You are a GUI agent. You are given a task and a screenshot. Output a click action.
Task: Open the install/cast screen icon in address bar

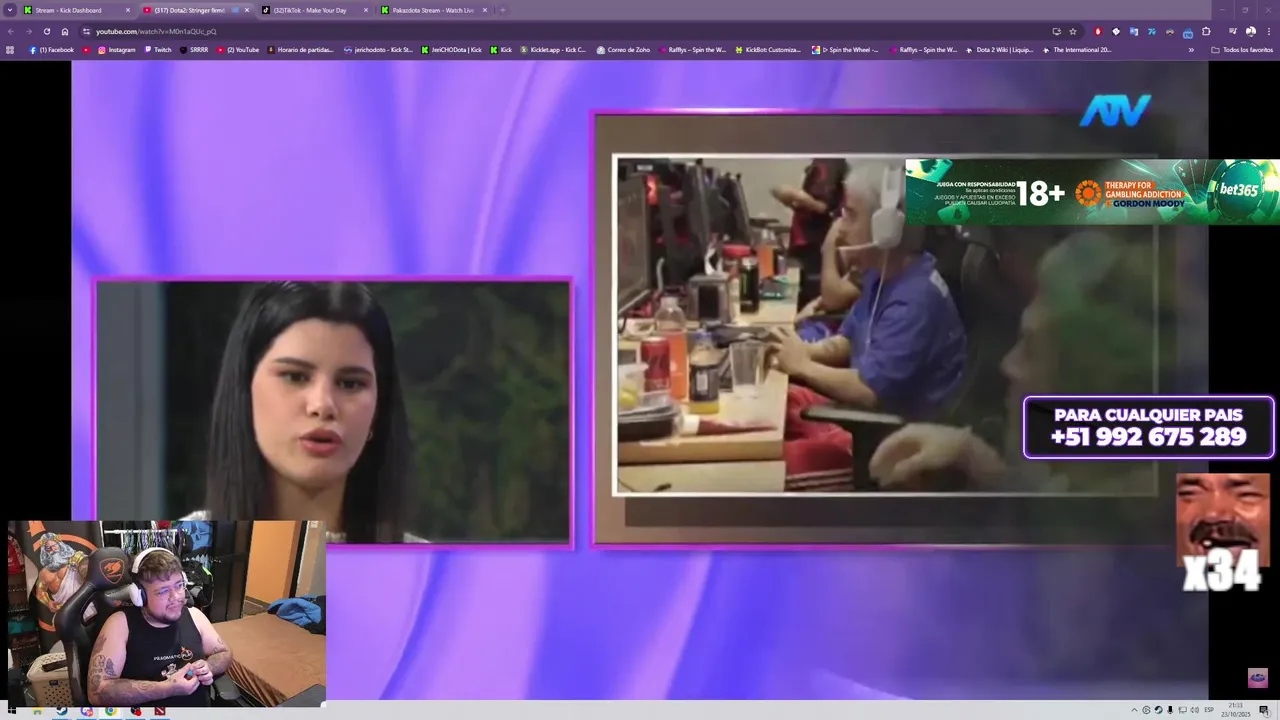click(x=1056, y=31)
